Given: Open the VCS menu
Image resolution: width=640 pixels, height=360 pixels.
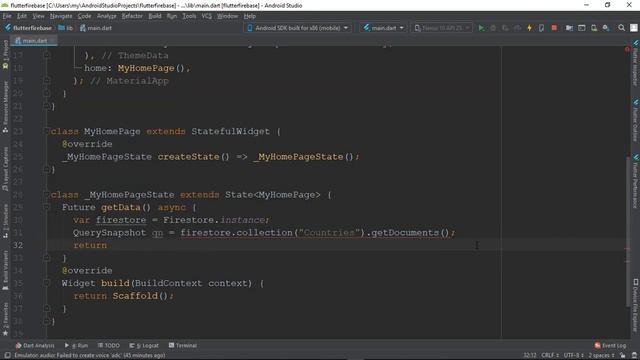Looking at the screenshot, I should click(x=207, y=16).
